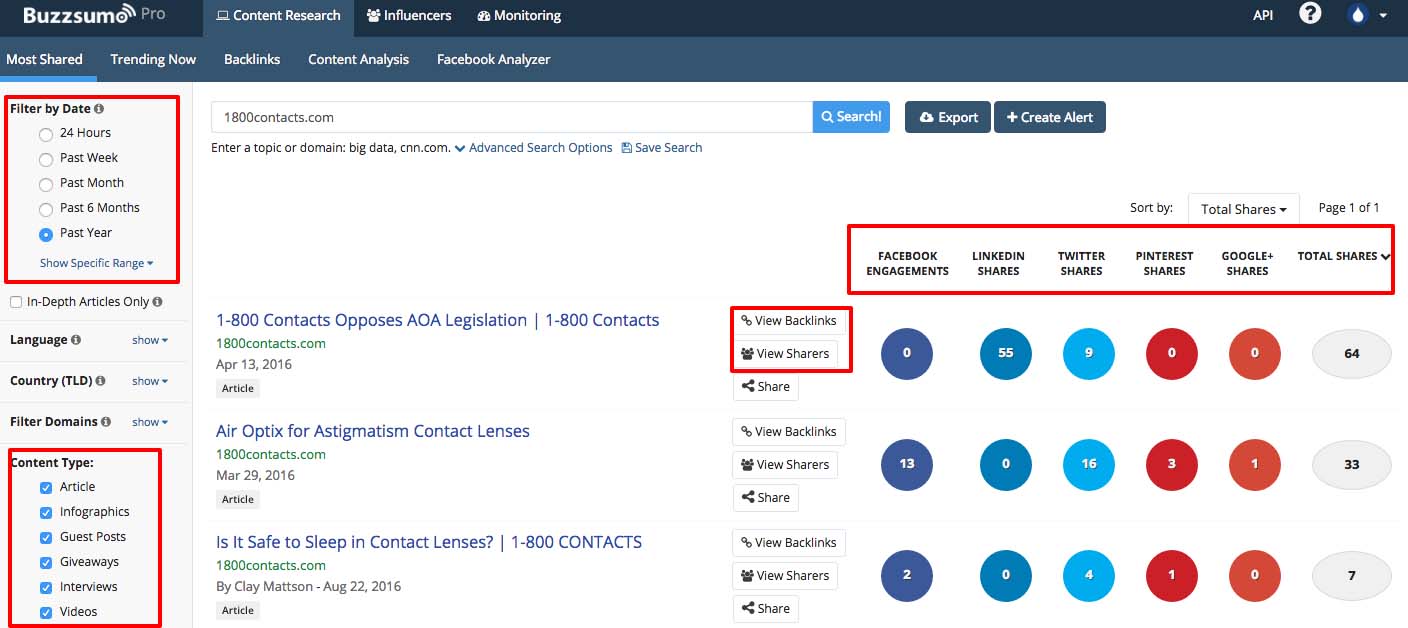
Task: Uncheck the Videos content type
Action: pyautogui.click(x=46, y=612)
